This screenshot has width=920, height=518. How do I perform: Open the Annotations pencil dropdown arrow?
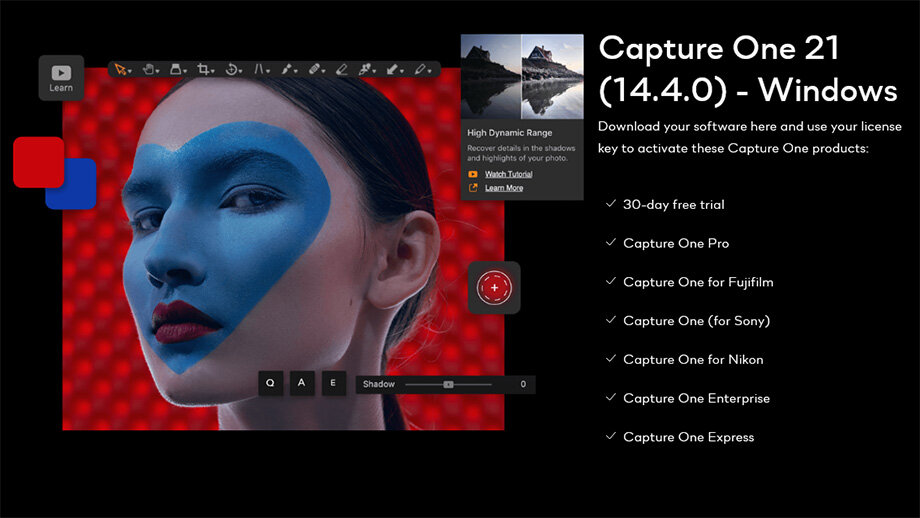[429, 72]
